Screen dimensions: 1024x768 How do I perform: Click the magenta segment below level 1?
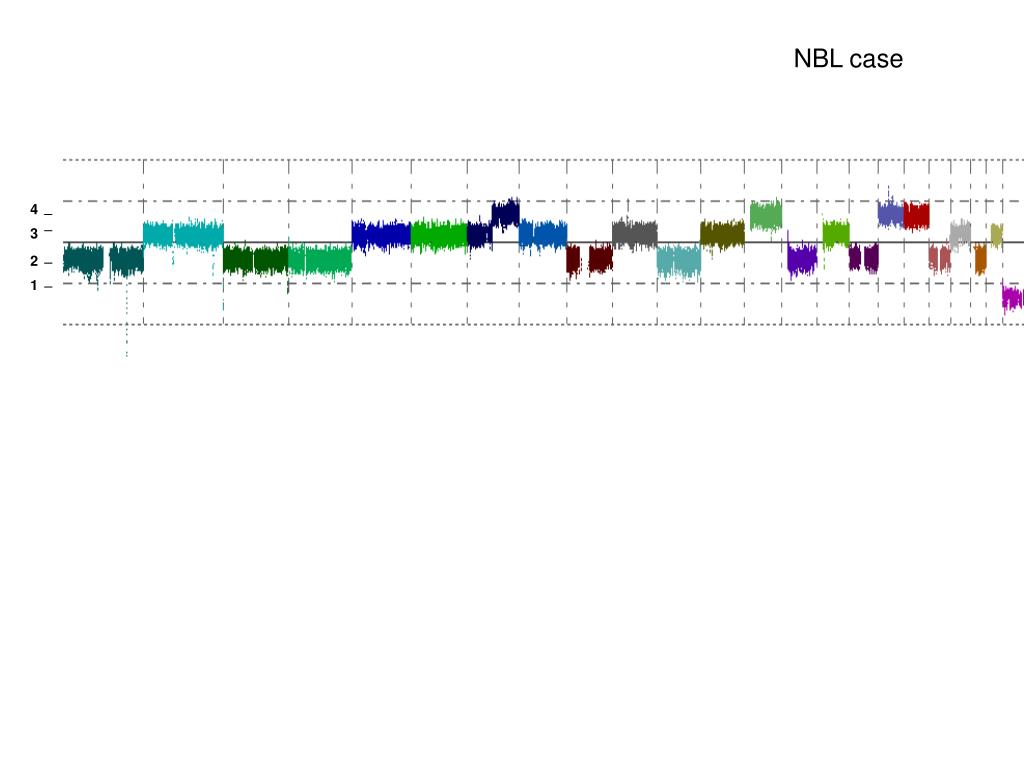click(1013, 298)
